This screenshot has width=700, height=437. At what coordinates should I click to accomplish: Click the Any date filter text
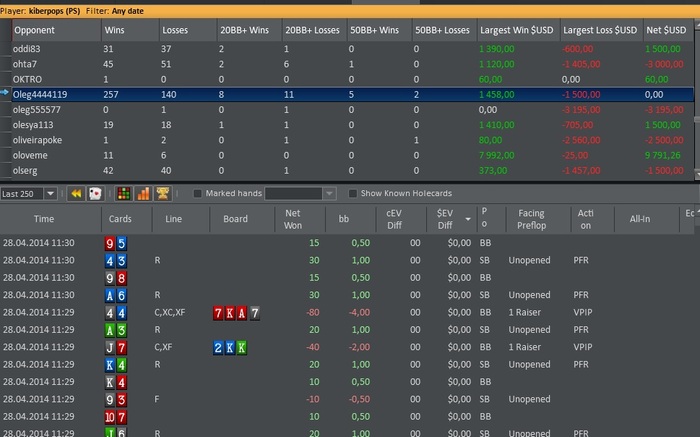click(128, 11)
